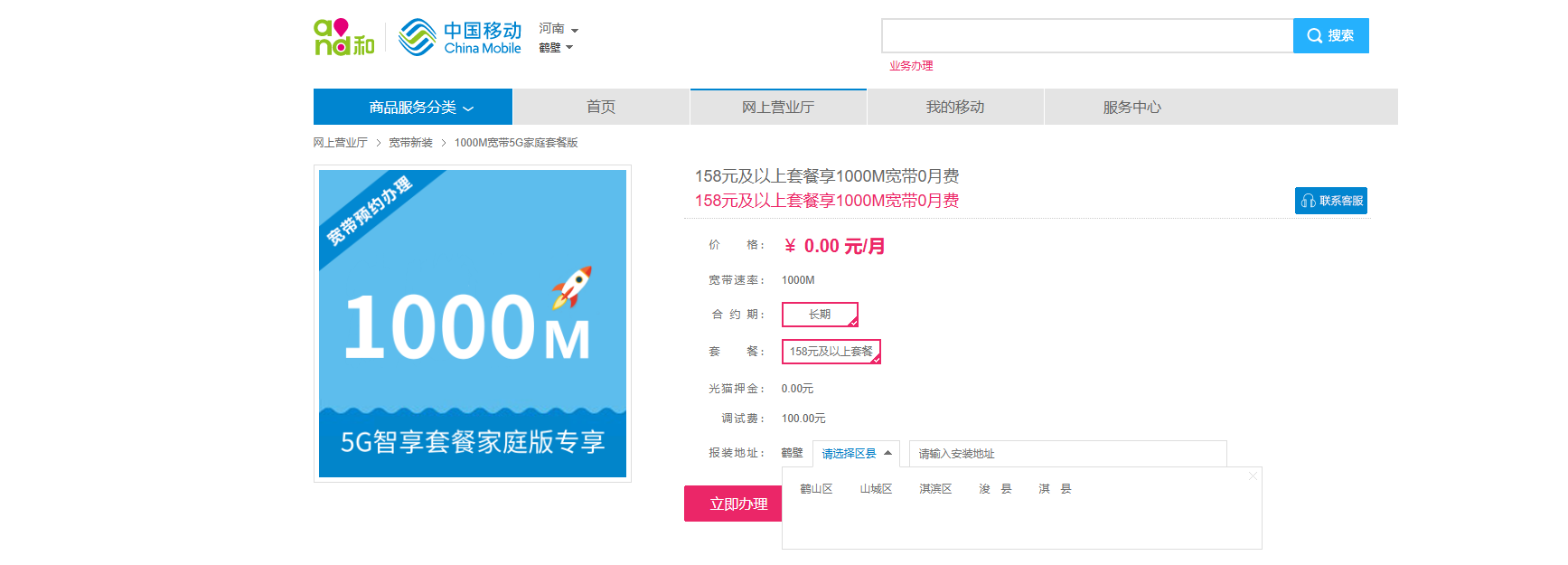Click the 请输入安装地址 address field
Screen dimensions: 1568x565
(1068, 454)
